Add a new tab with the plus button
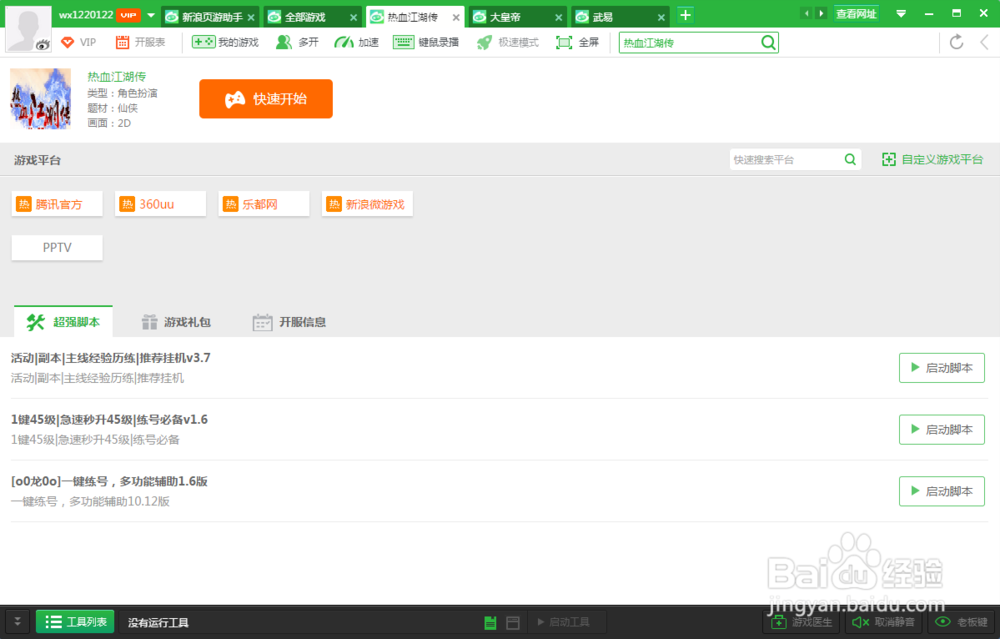This screenshot has width=1000, height=639. 686,15
